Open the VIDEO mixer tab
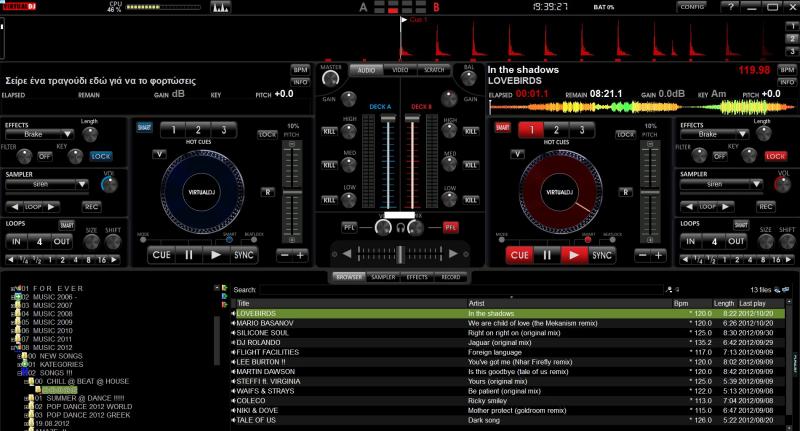The width and height of the screenshot is (800, 431). click(x=399, y=70)
